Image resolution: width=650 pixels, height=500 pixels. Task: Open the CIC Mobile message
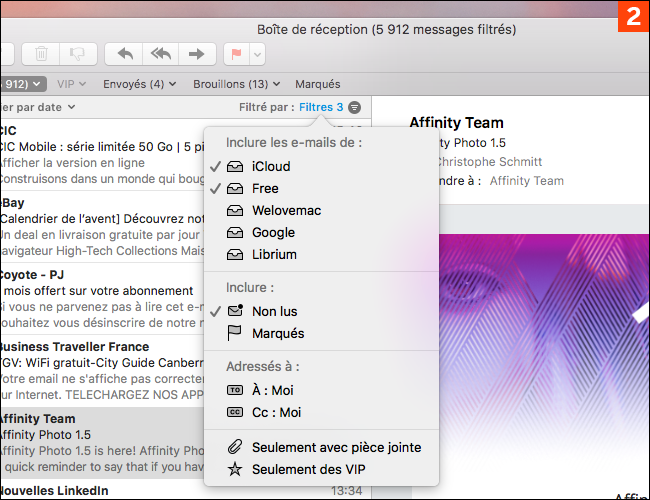(102, 155)
